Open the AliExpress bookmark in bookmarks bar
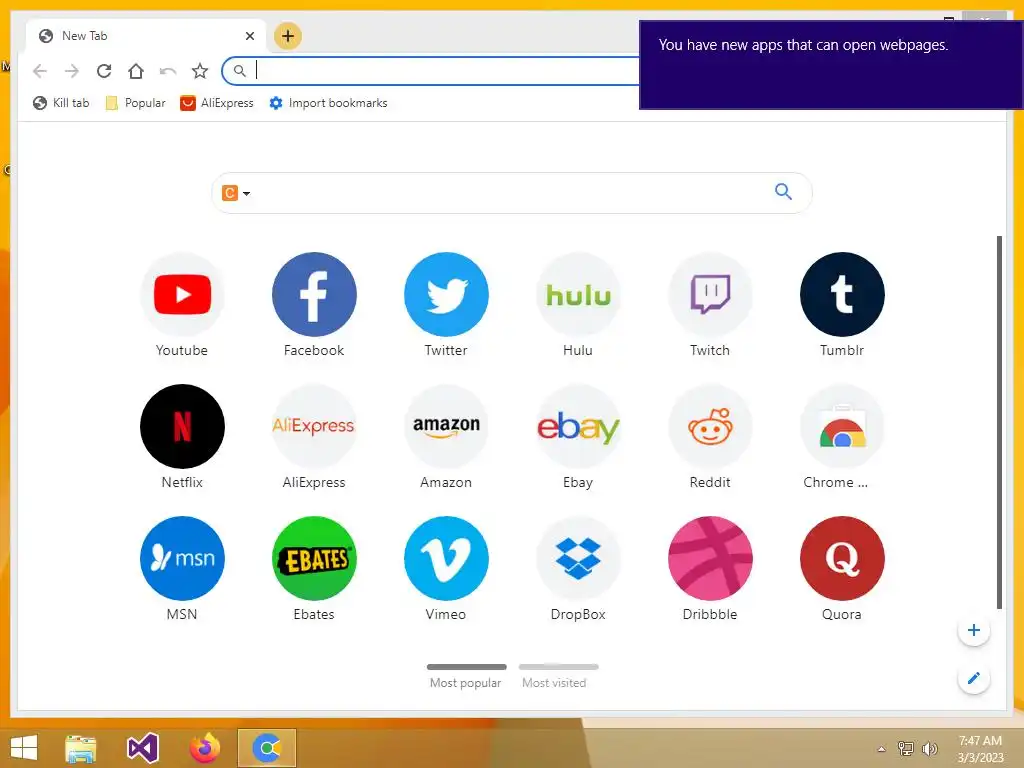 [x=217, y=103]
